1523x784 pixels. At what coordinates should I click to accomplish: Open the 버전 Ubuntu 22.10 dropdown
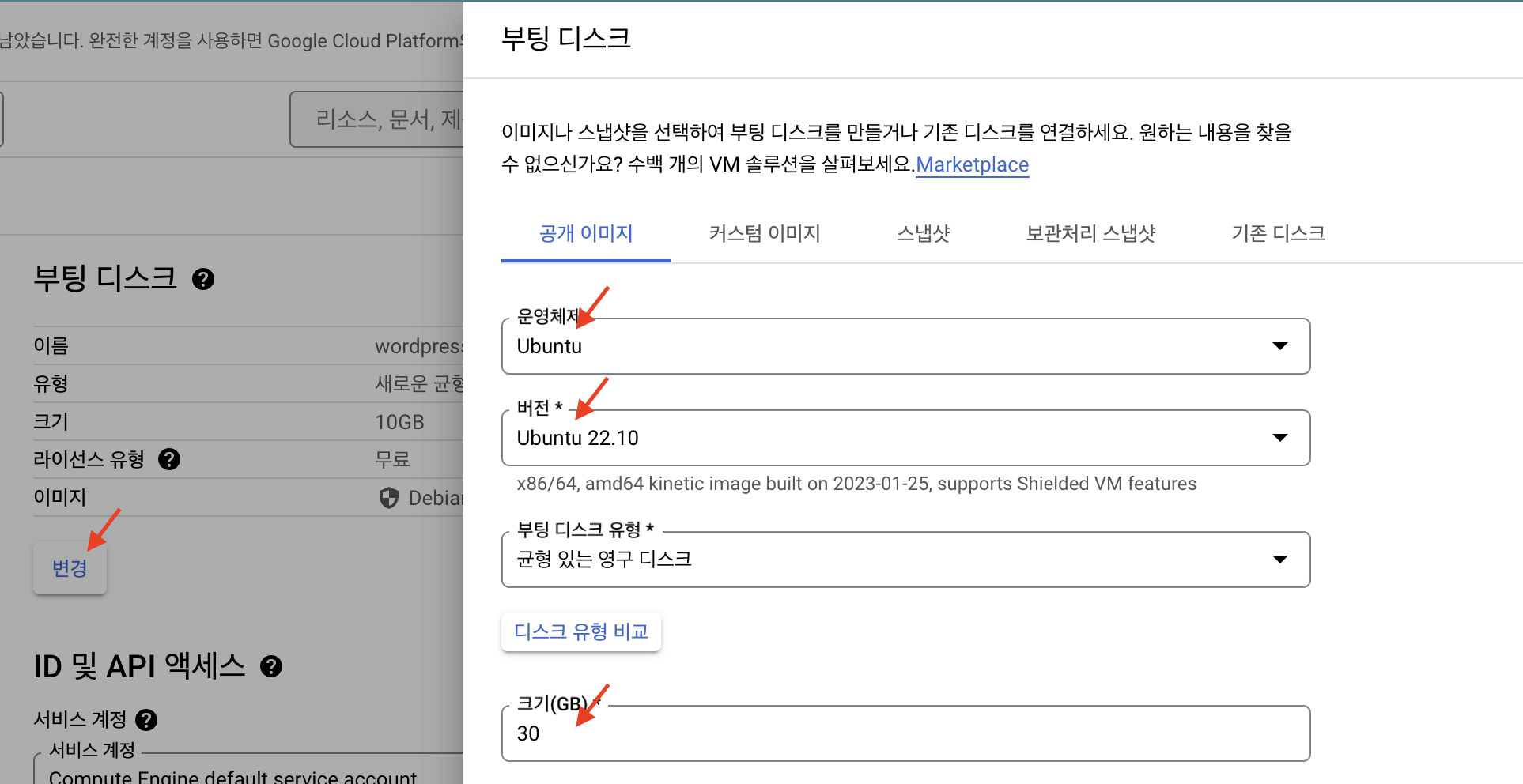coord(905,438)
